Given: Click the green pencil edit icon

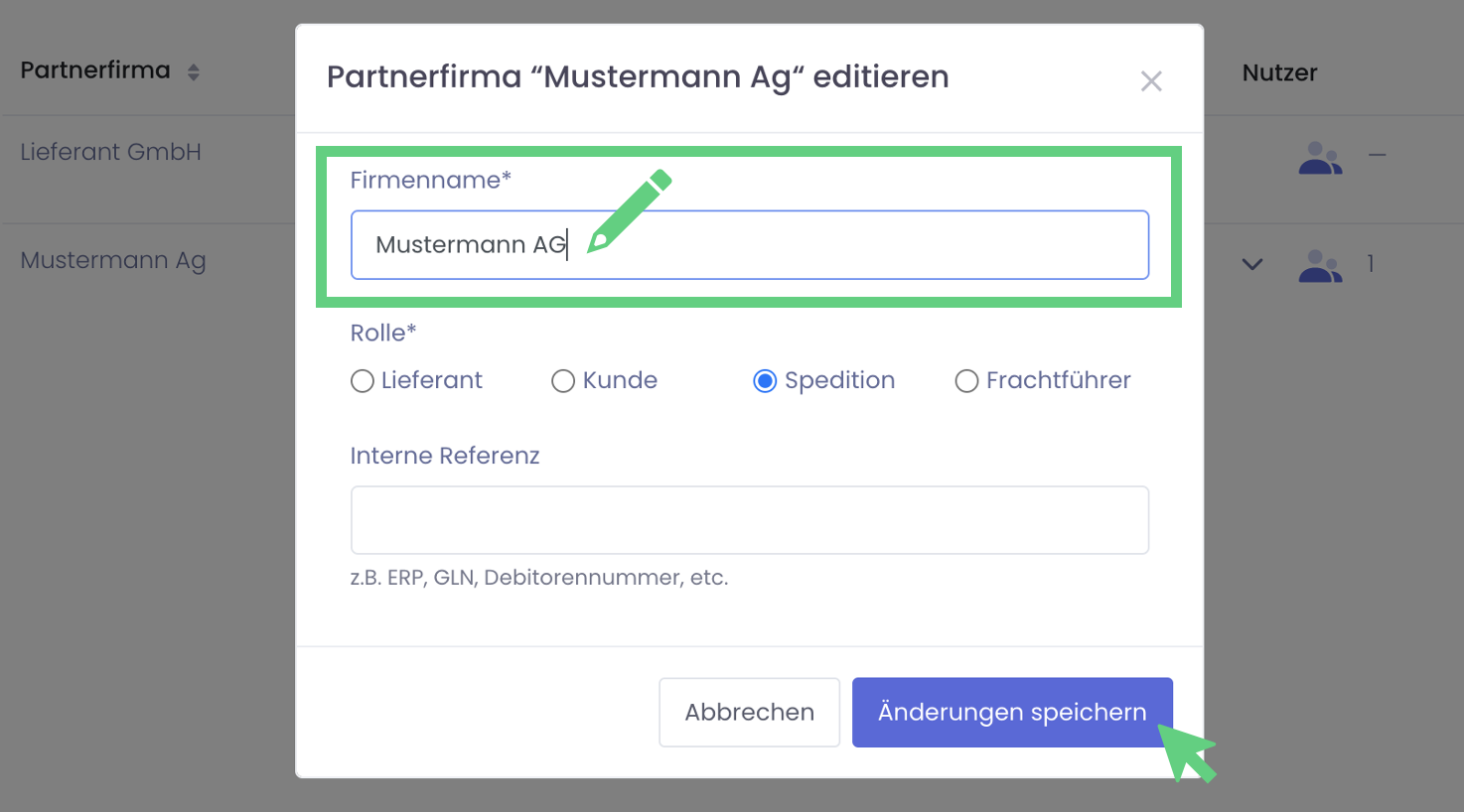Looking at the screenshot, I should point(629,211).
